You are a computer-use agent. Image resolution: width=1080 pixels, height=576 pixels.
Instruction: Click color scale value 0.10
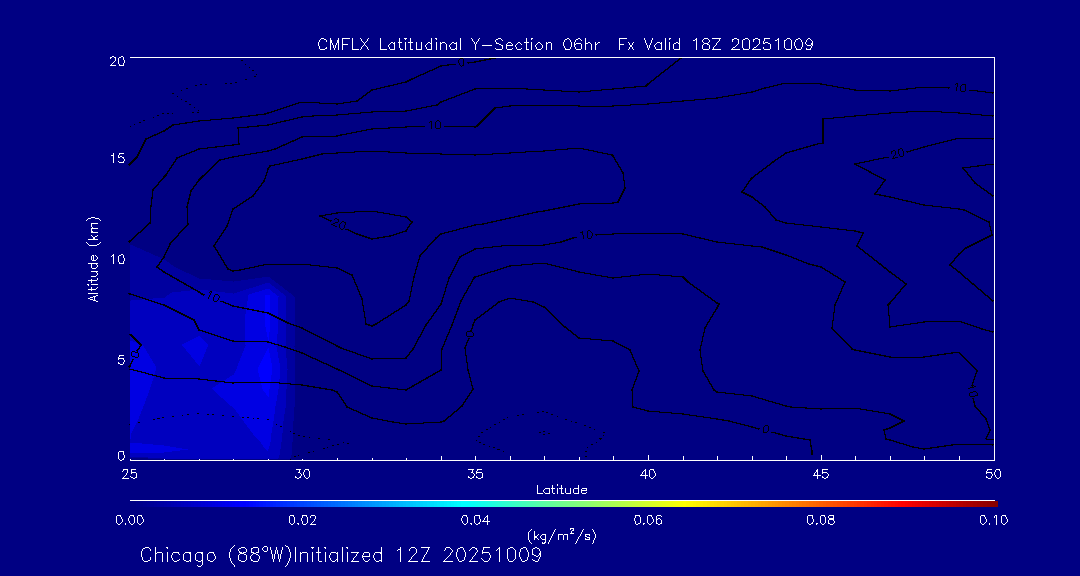pyautogui.click(x=994, y=520)
